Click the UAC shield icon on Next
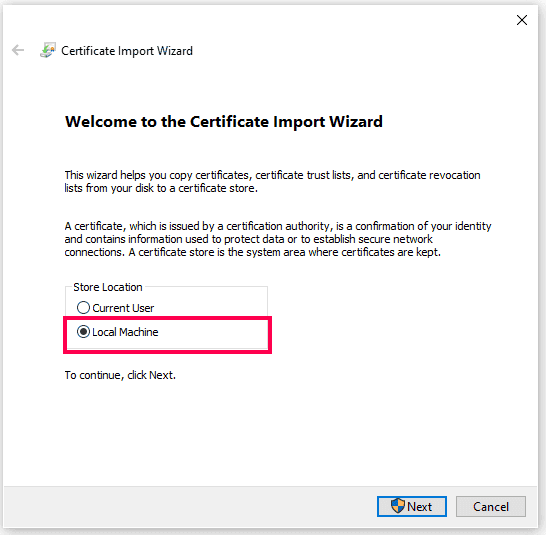546x535 pixels. coord(397,506)
